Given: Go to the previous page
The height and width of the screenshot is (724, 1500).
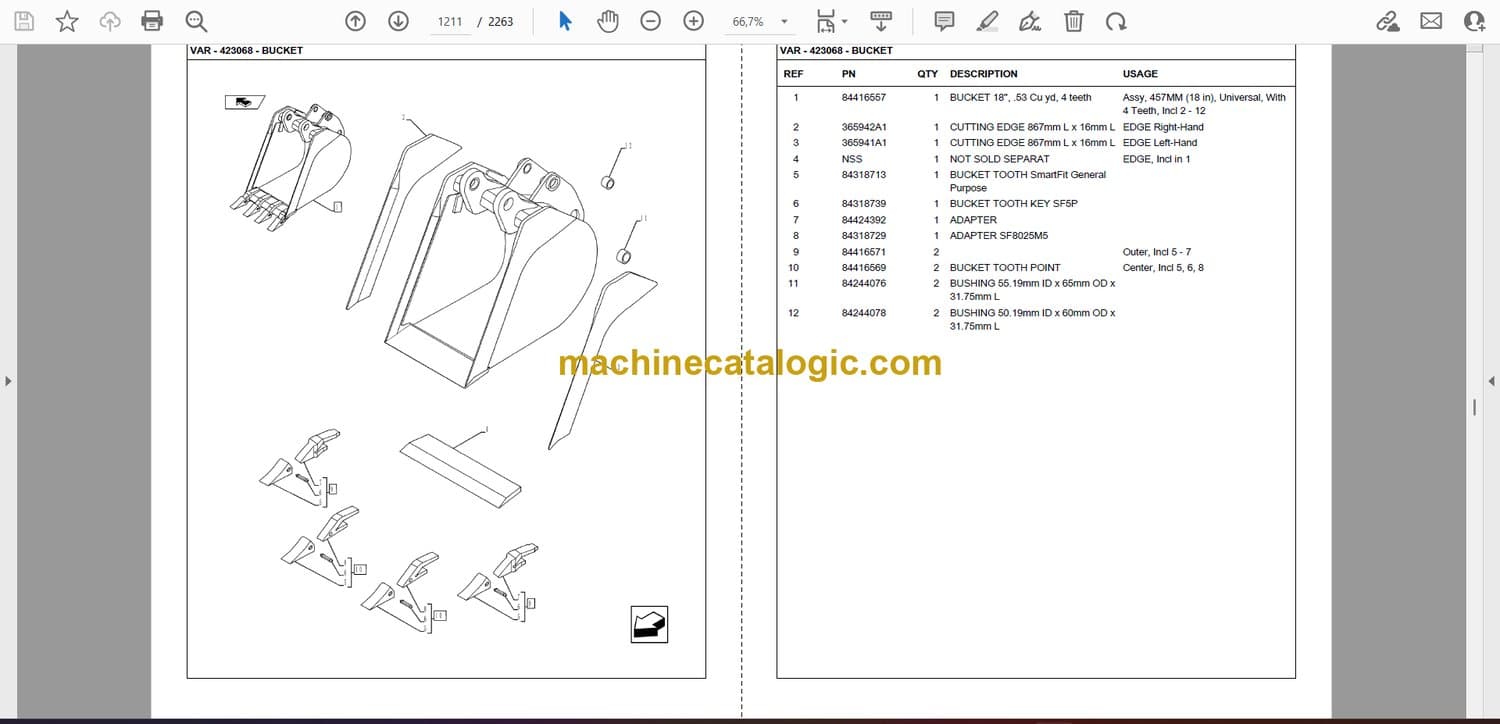Looking at the screenshot, I should [355, 21].
